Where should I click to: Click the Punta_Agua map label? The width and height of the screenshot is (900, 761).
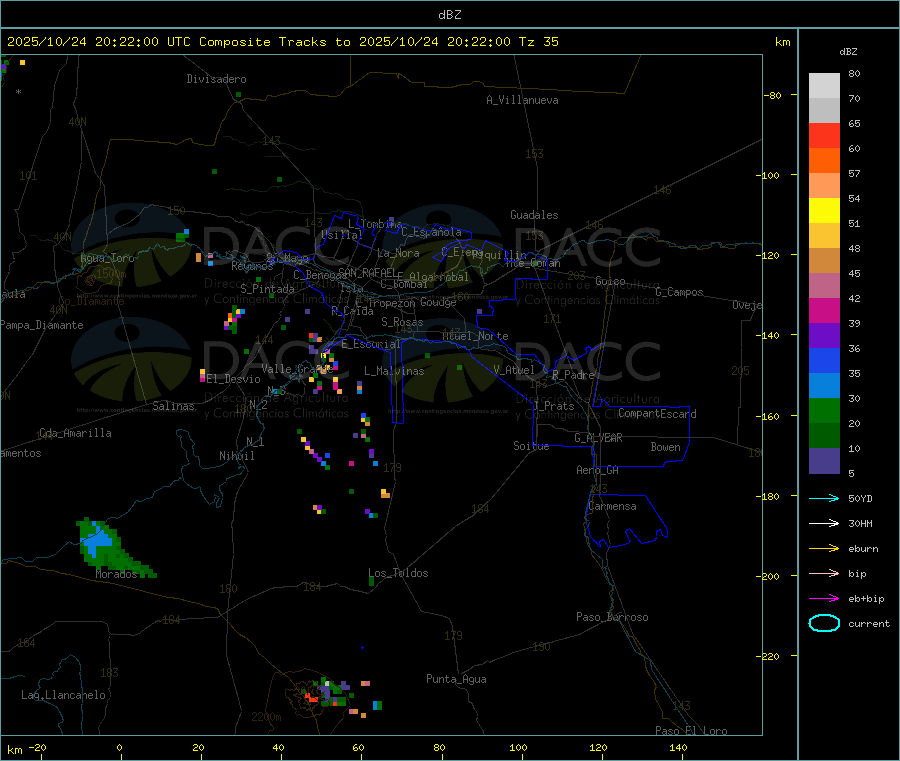coord(456,679)
